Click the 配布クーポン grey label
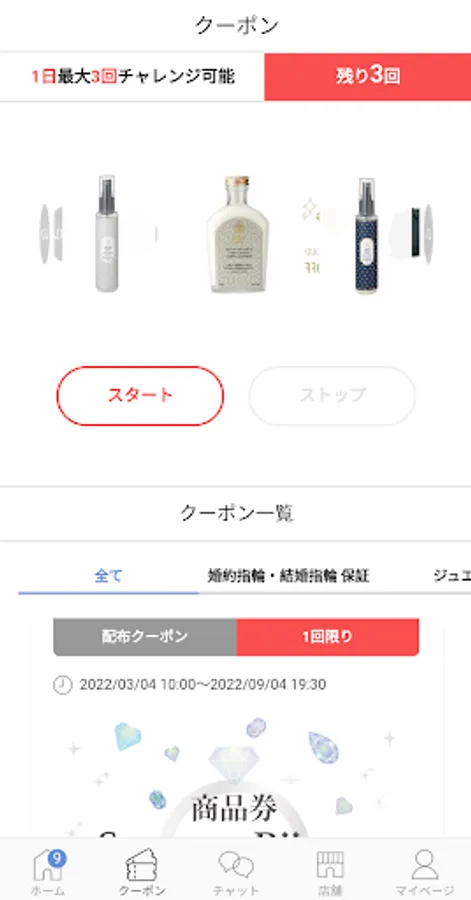471x900 pixels. (x=145, y=637)
